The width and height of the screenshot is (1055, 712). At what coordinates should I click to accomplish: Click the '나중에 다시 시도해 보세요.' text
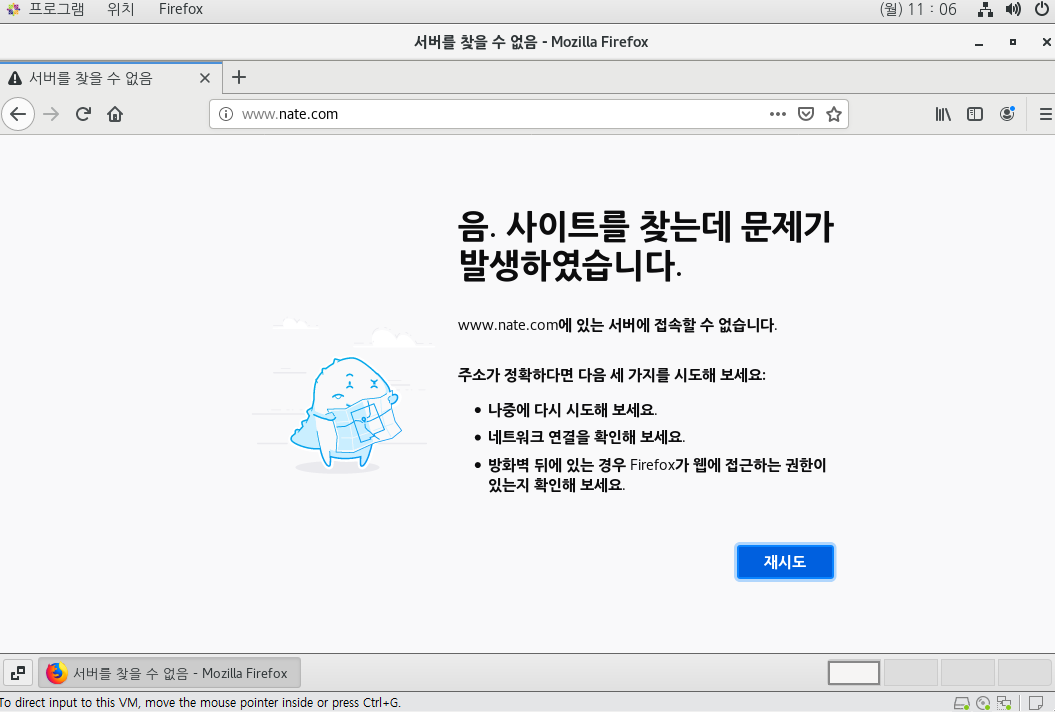click(573, 410)
